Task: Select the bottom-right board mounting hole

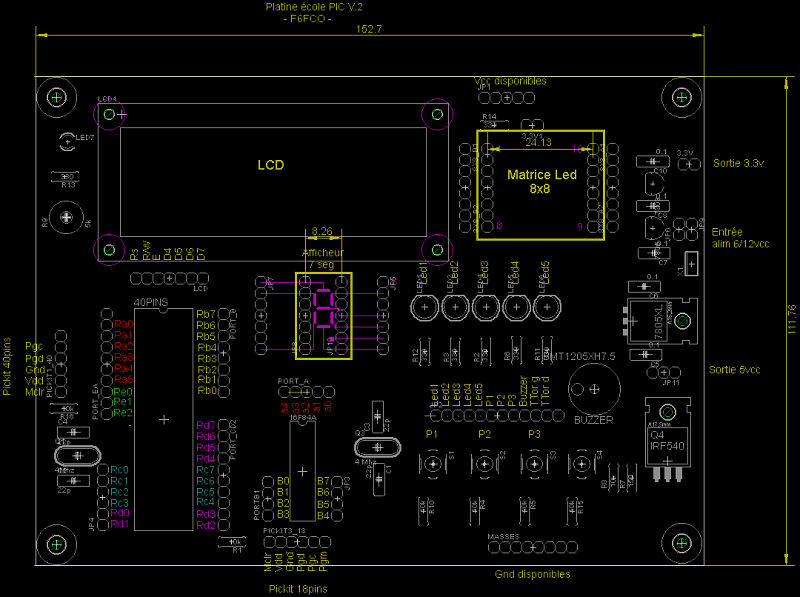Action: [x=683, y=544]
